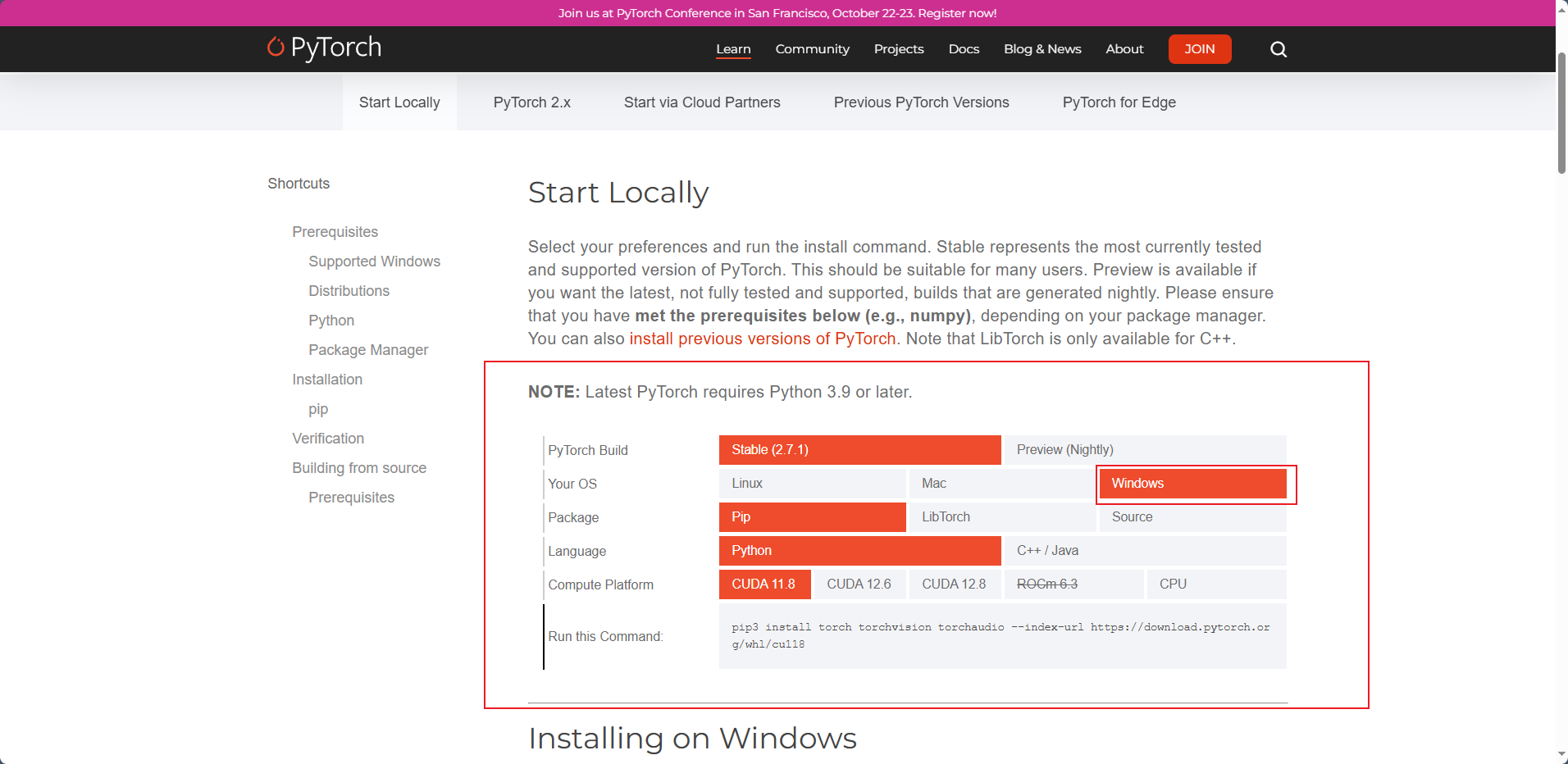Click the Your OS row label
This screenshot has height=764, width=1568.
pos(572,484)
